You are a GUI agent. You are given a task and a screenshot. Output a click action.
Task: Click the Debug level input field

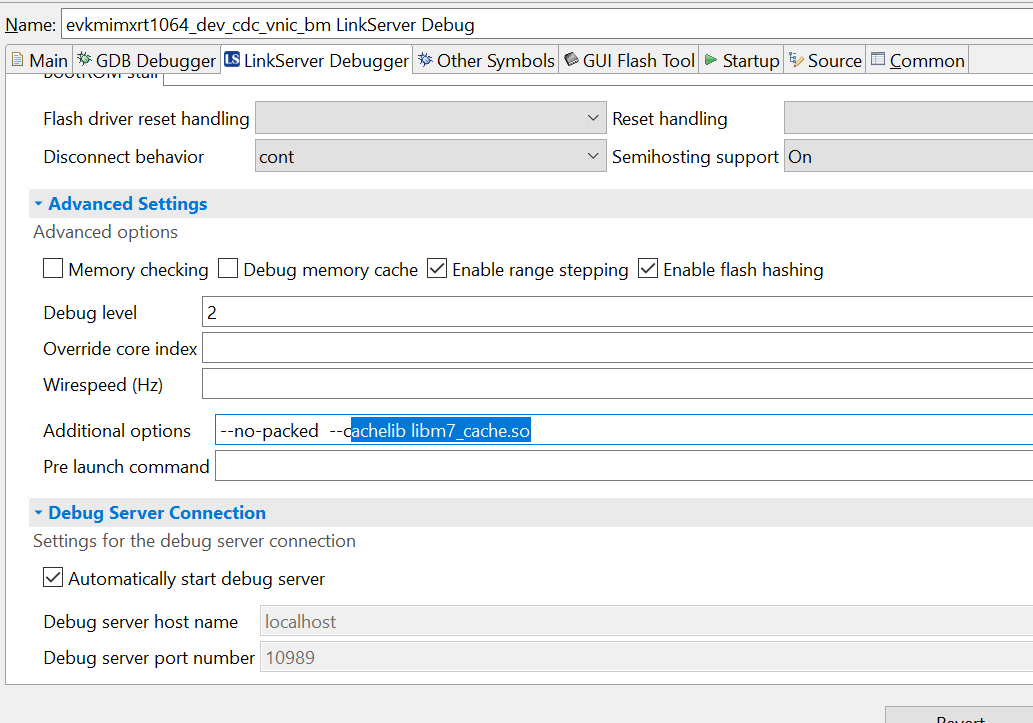616,313
